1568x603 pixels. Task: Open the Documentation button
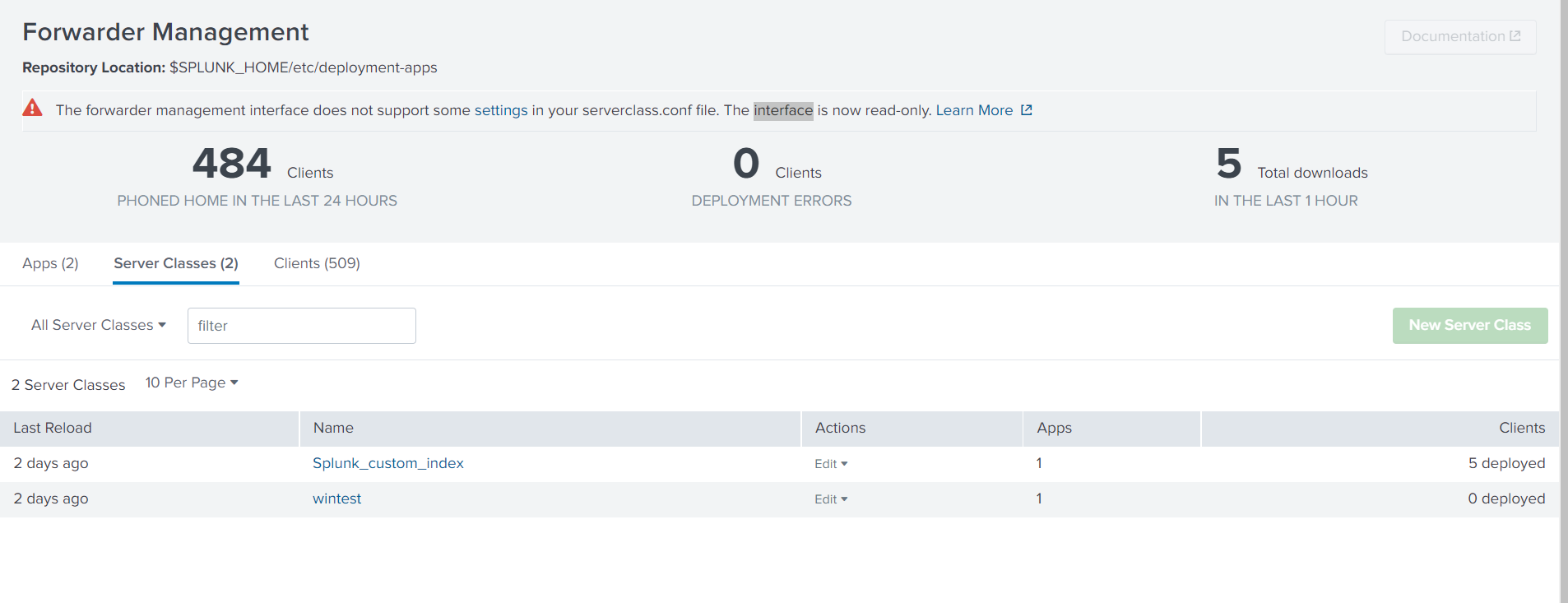pyautogui.click(x=1459, y=37)
